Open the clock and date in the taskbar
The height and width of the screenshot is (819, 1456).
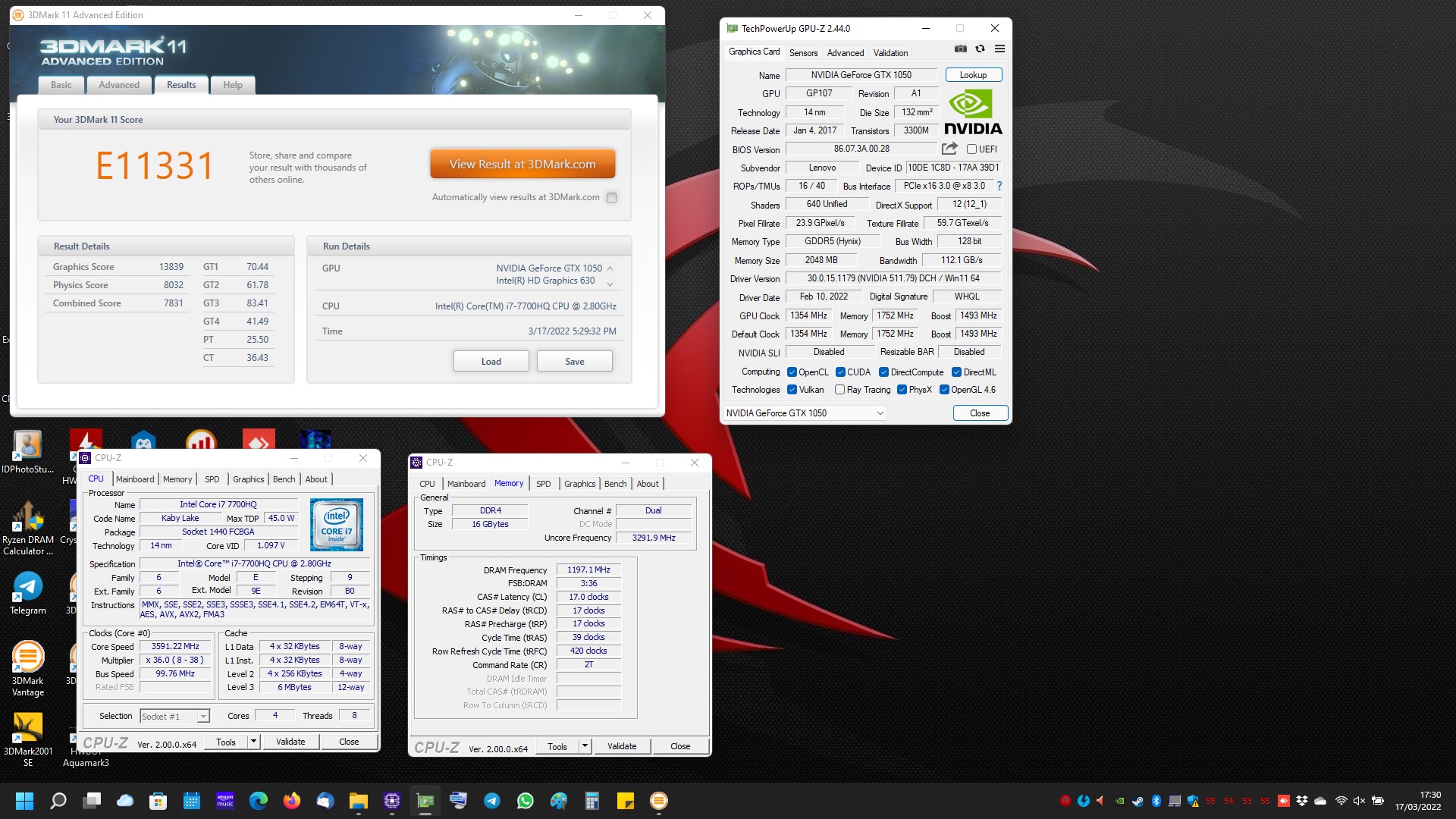pyautogui.click(x=1418, y=801)
